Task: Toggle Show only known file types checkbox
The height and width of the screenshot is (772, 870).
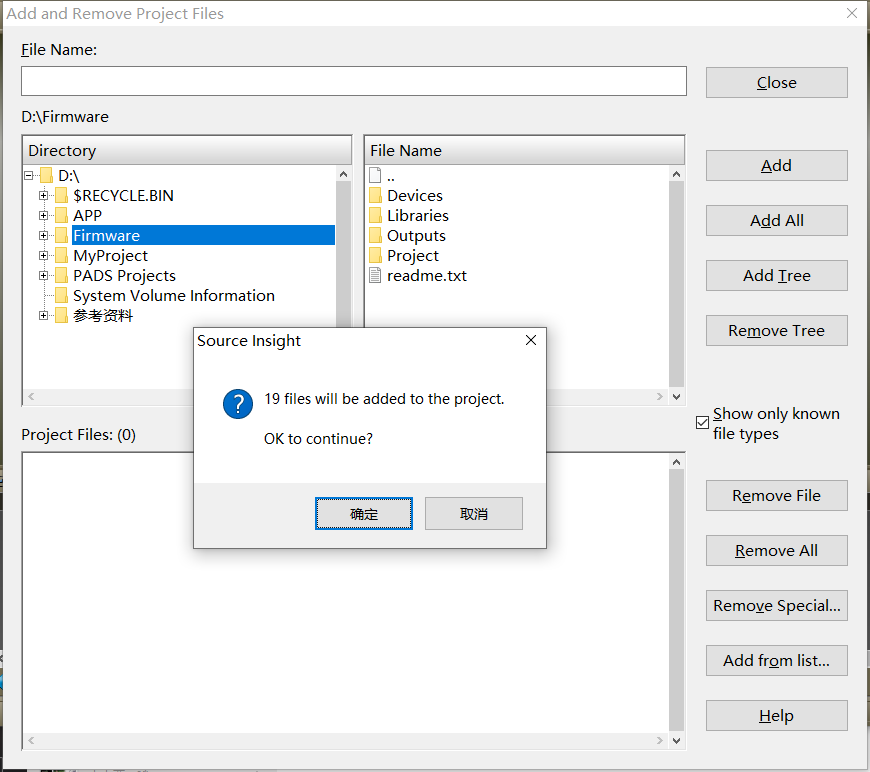Action: pos(702,422)
